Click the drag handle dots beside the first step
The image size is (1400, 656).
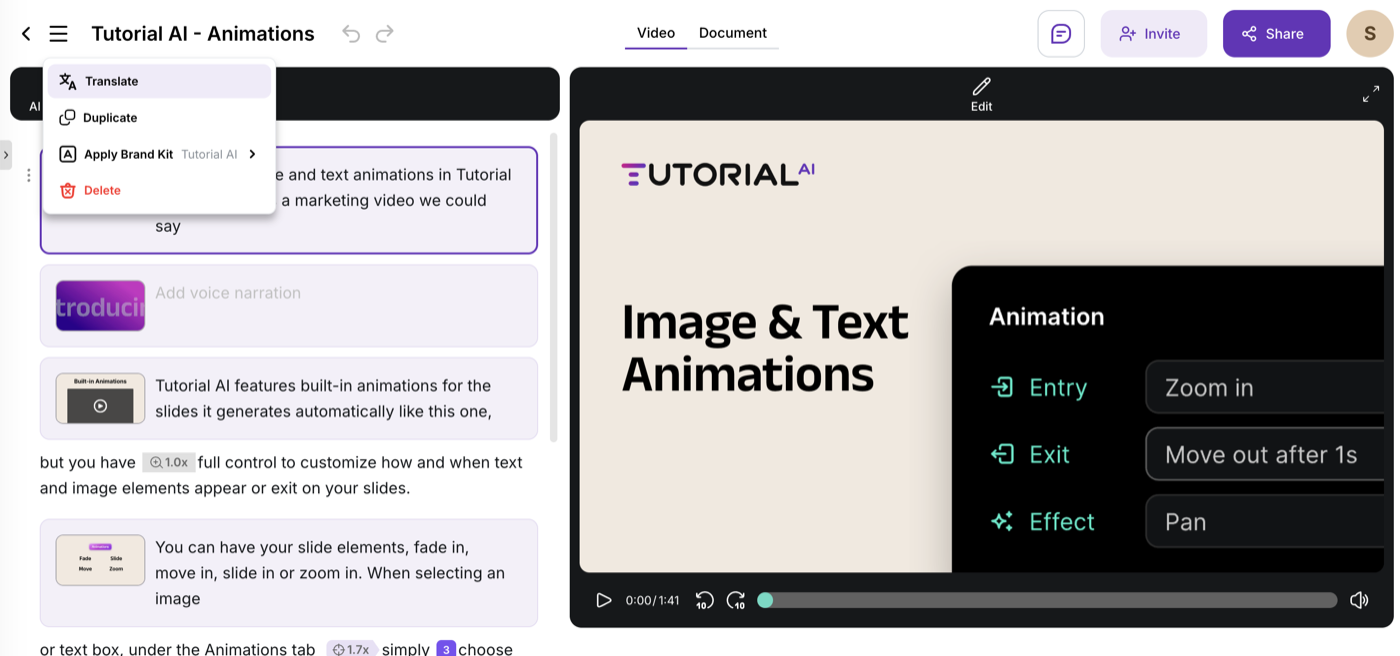point(28,175)
